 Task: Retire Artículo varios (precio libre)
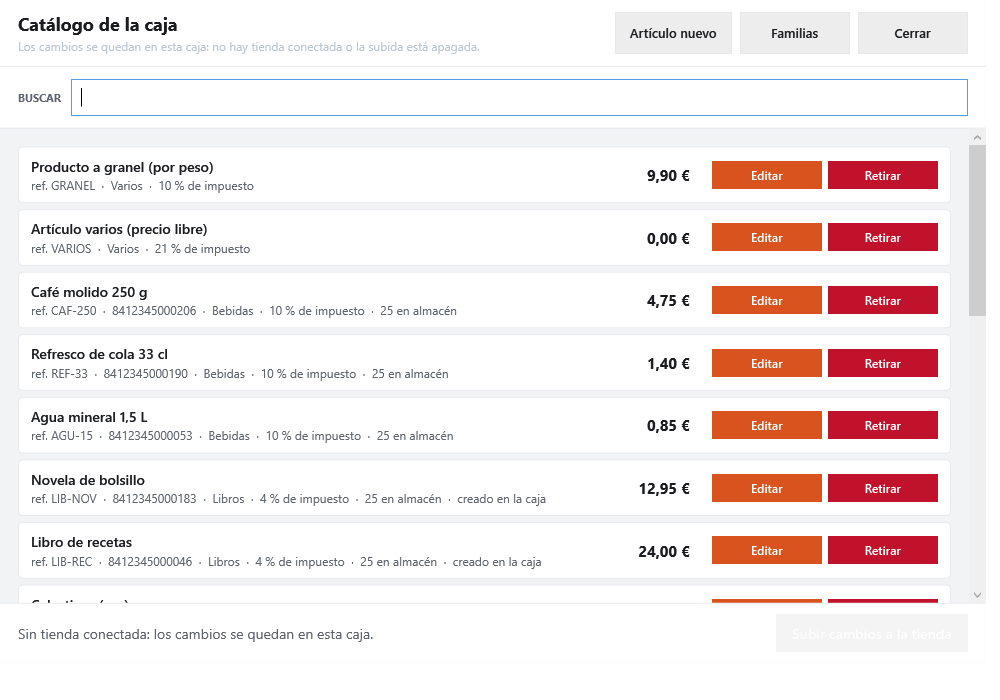tap(883, 237)
